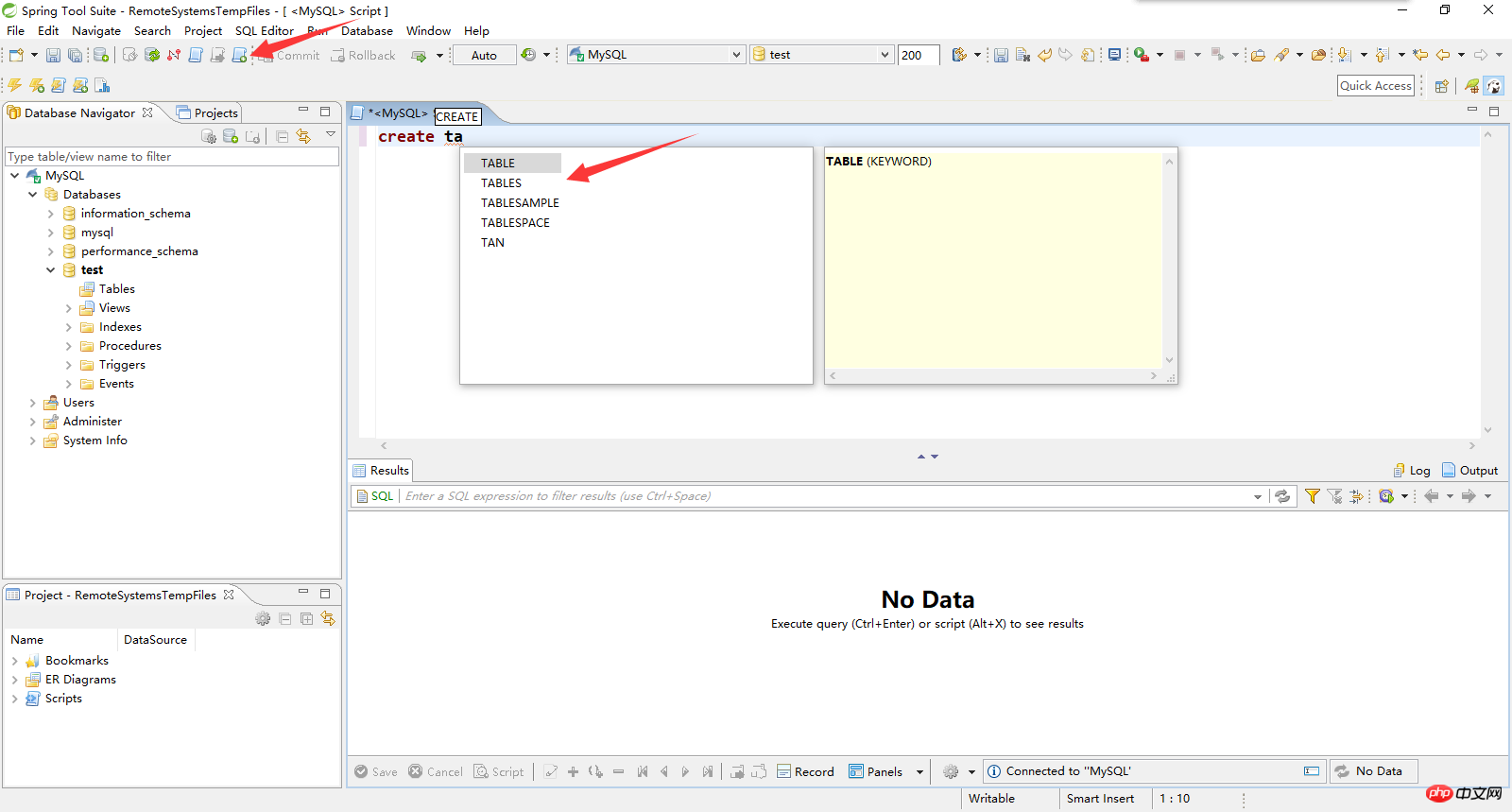Image resolution: width=1512 pixels, height=812 pixels.
Task: Open the Database menu
Action: (367, 31)
